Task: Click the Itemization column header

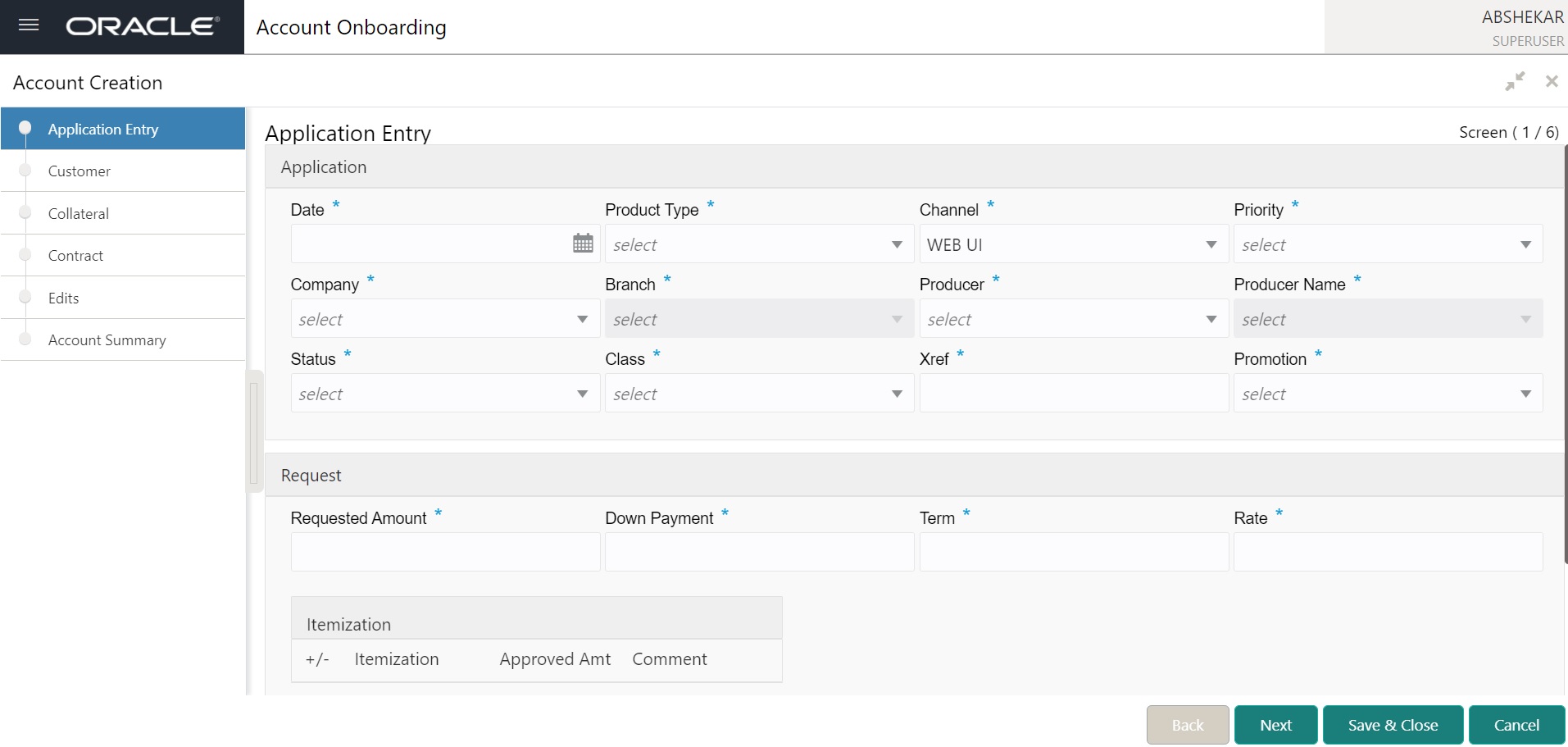Action: 397,659
